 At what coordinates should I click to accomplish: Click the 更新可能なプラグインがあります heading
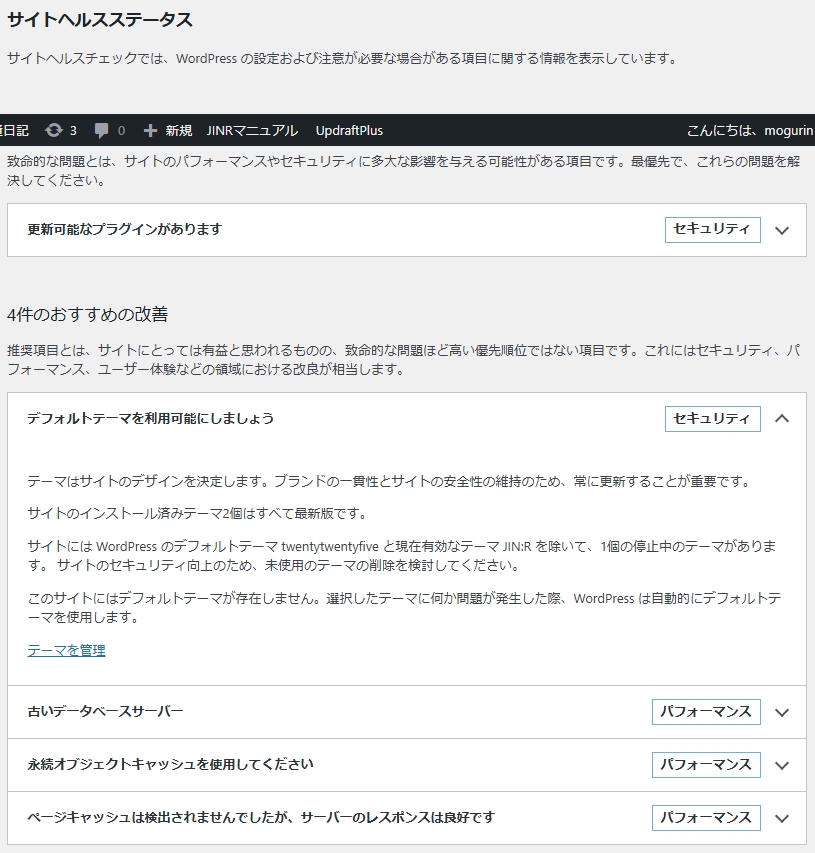tap(125, 229)
